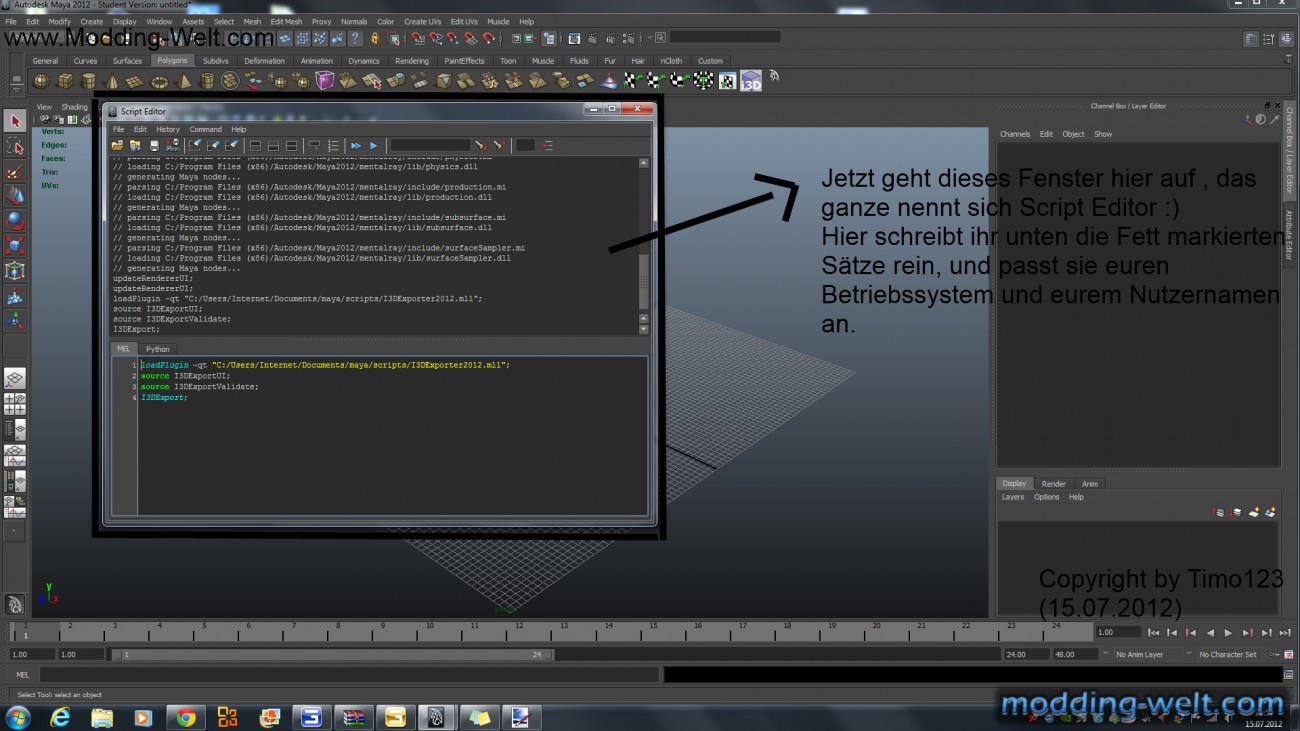Save script to shelf icon
1300x731 pixels.
[x=173, y=146]
